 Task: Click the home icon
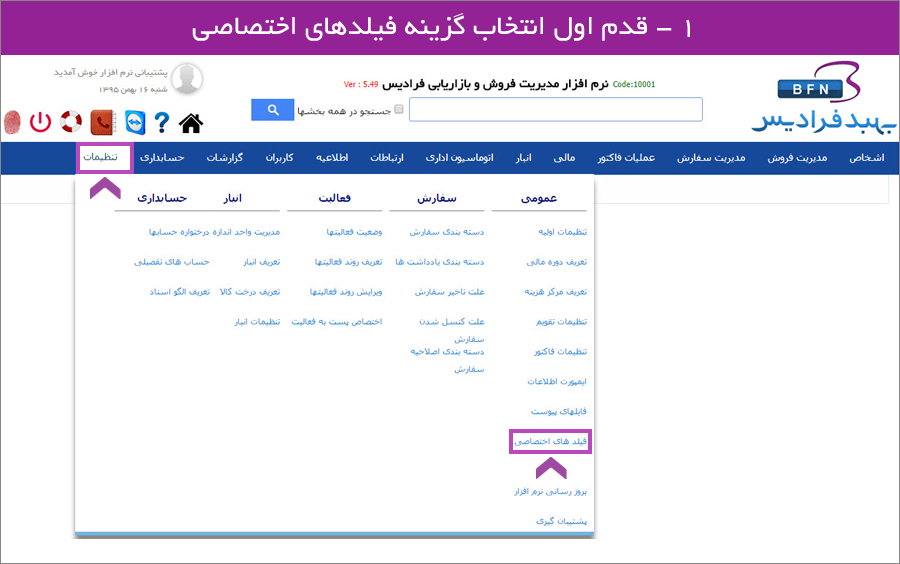(190, 123)
